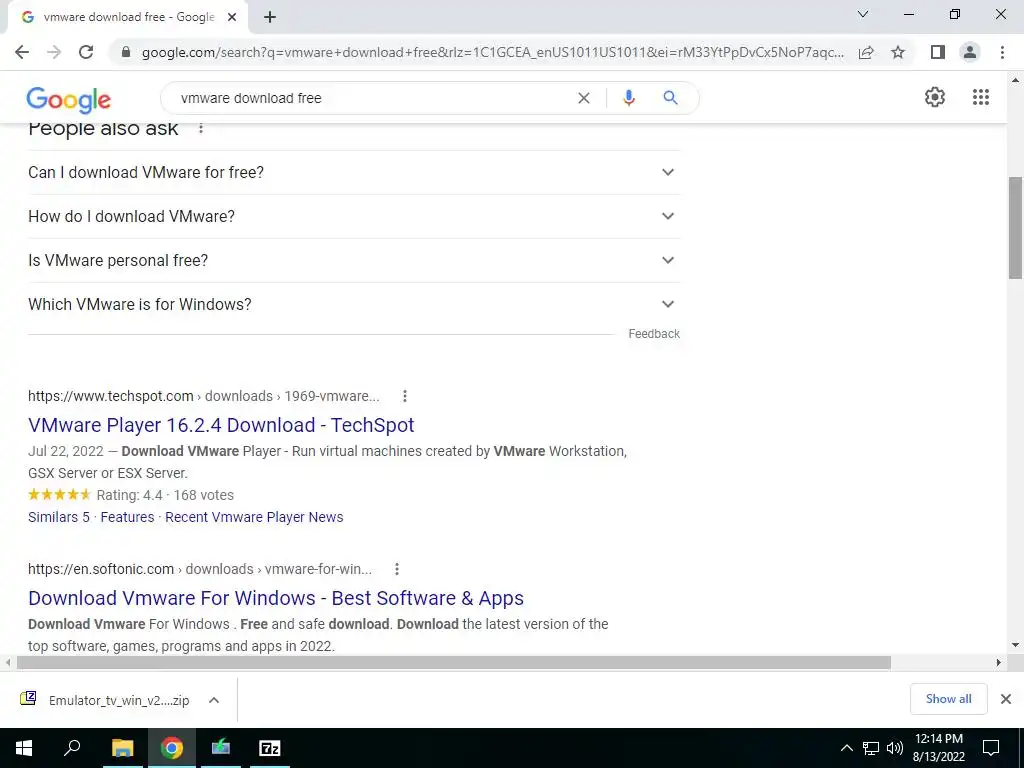Open Chrome side panel
The width and height of the screenshot is (1024, 768).
pyautogui.click(x=938, y=52)
